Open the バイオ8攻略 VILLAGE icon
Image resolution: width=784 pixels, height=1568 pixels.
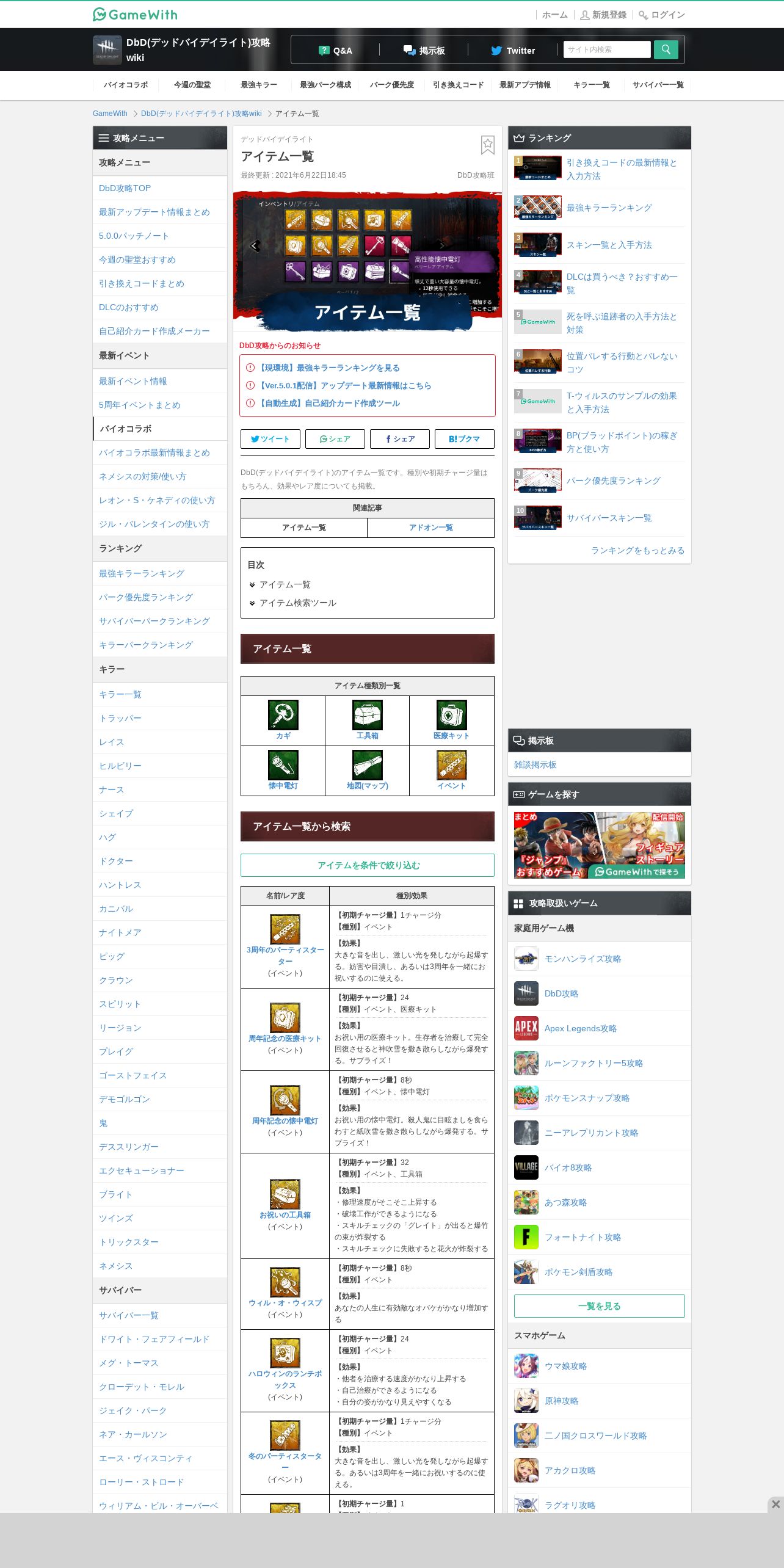(x=526, y=1167)
